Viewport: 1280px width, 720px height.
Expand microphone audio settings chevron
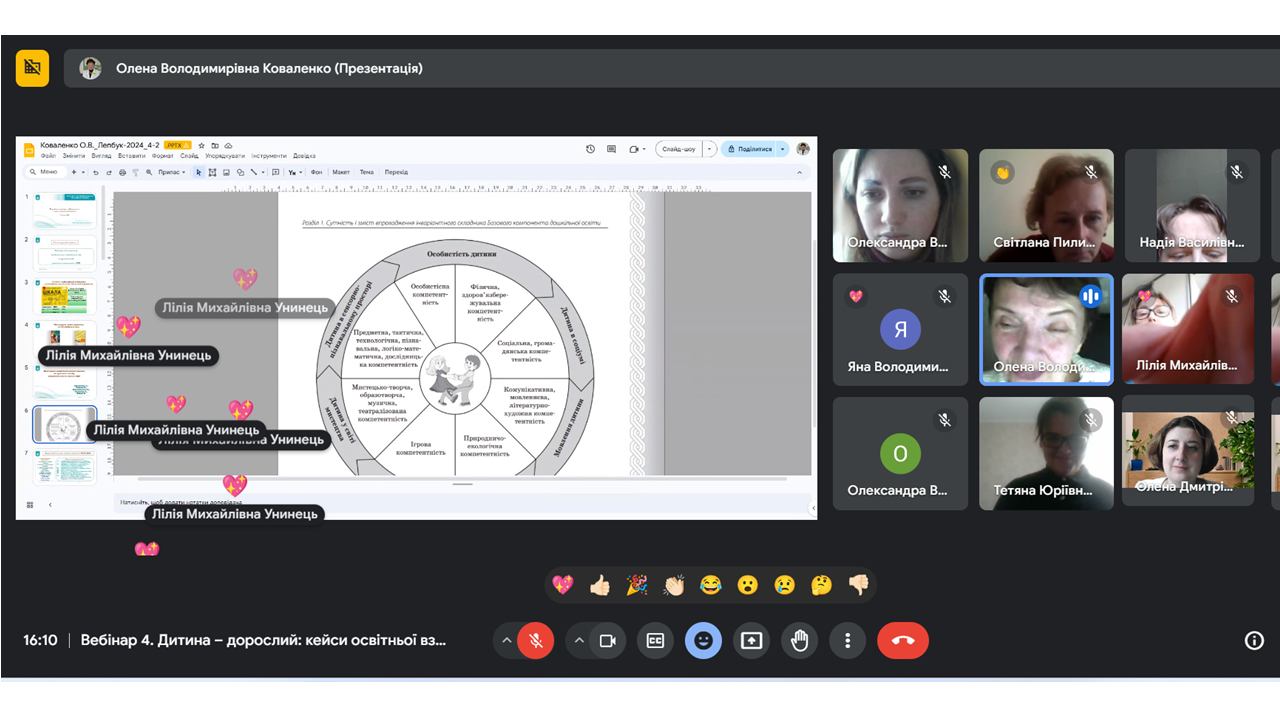pos(507,641)
